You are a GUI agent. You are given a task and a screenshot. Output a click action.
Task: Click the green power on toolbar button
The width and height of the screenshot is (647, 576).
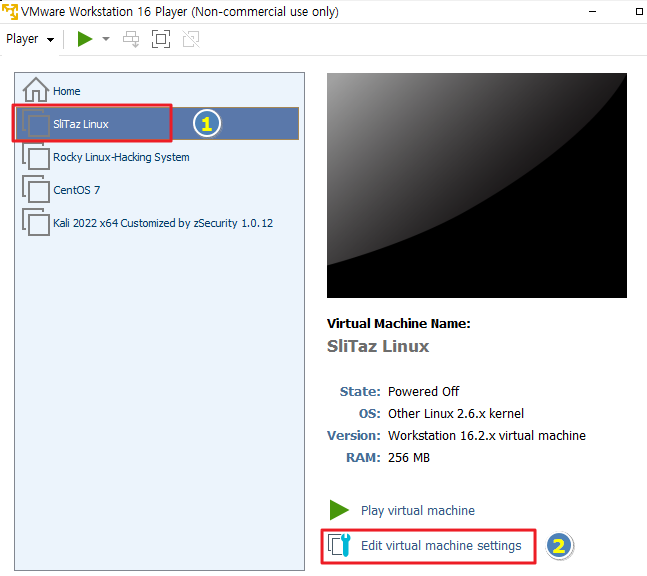pos(85,39)
